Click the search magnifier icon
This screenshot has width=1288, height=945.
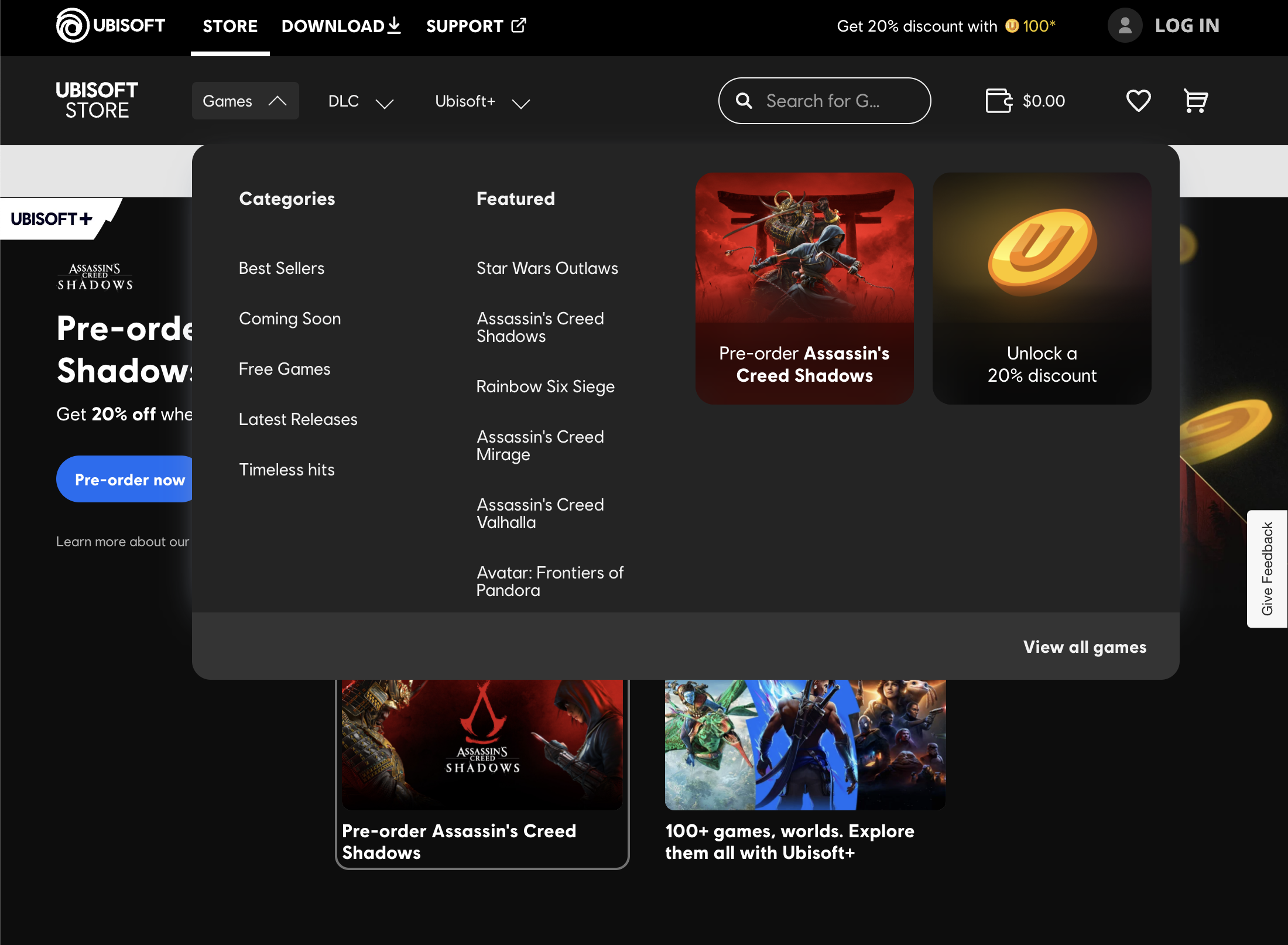tap(744, 101)
